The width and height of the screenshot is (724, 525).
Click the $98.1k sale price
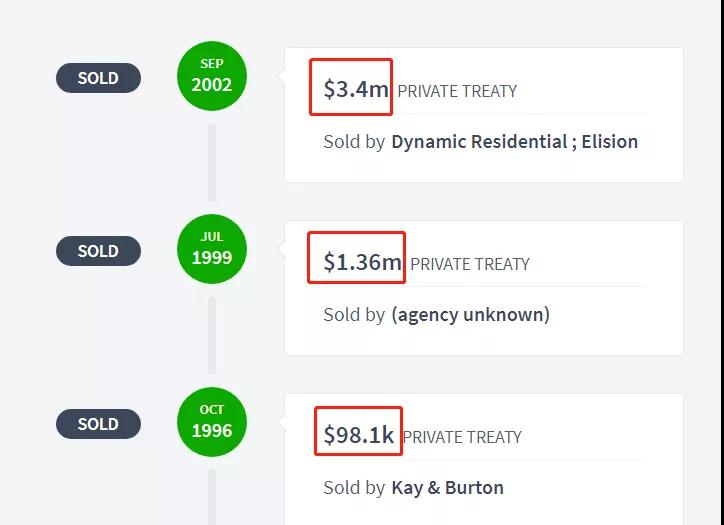[x=358, y=435]
